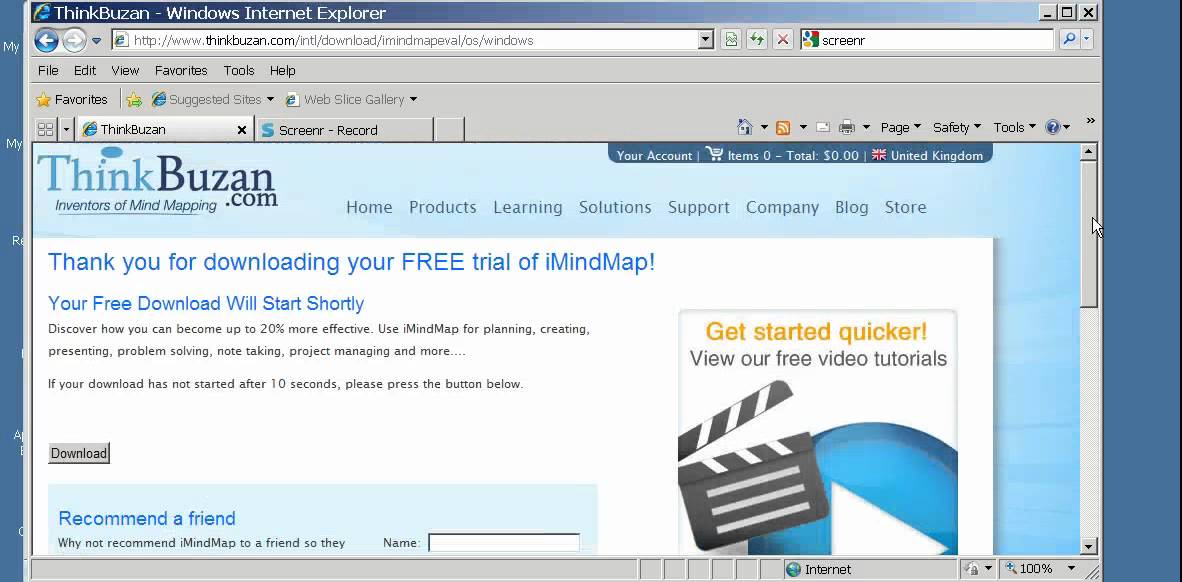Click the Internet Explorer title bar icon
Image resolution: width=1182 pixels, height=582 pixels.
click(x=42, y=12)
